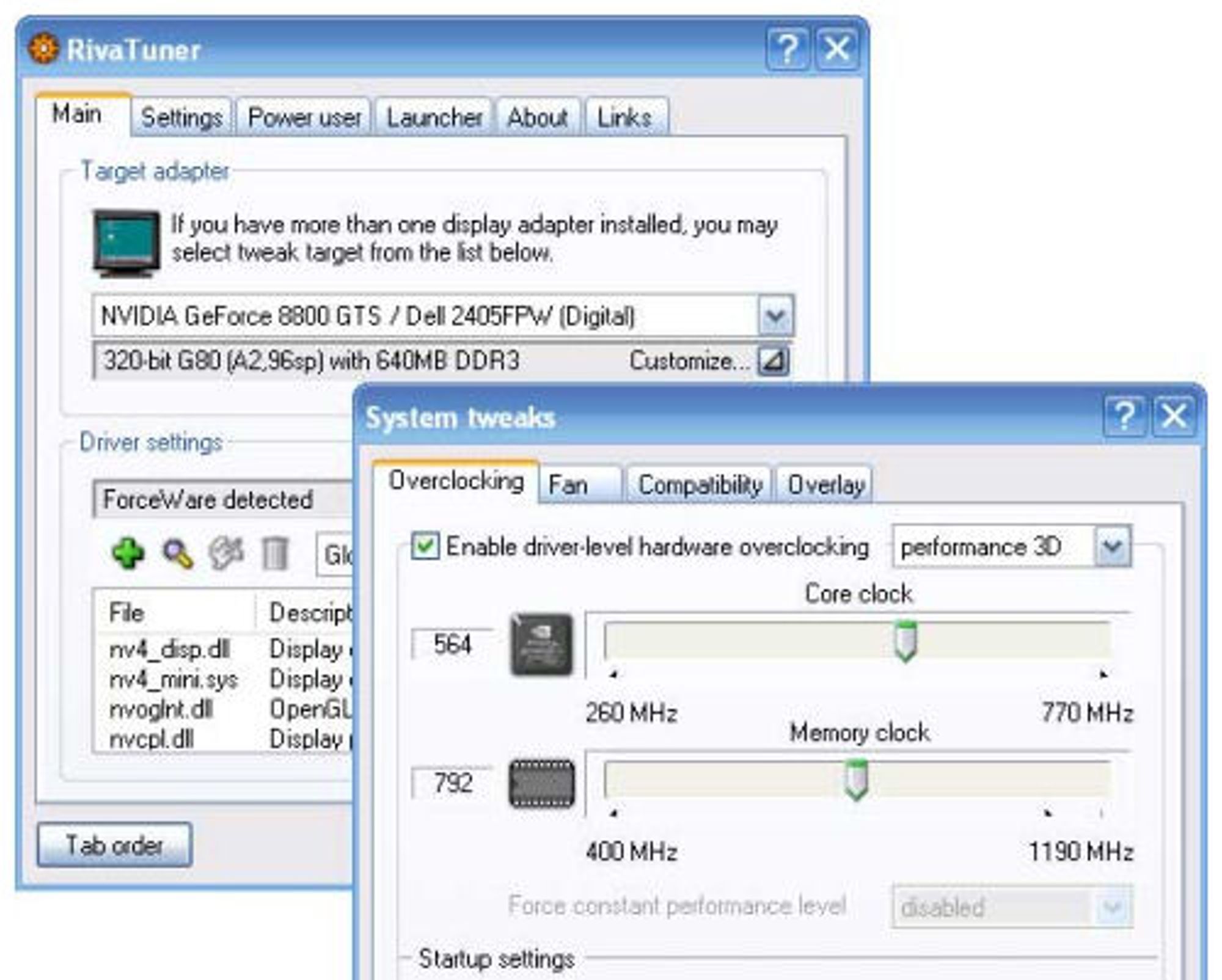The height and width of the screenshot is (980, 1222).
Task: Click the Memory clock slider handle
Action: 856,780
